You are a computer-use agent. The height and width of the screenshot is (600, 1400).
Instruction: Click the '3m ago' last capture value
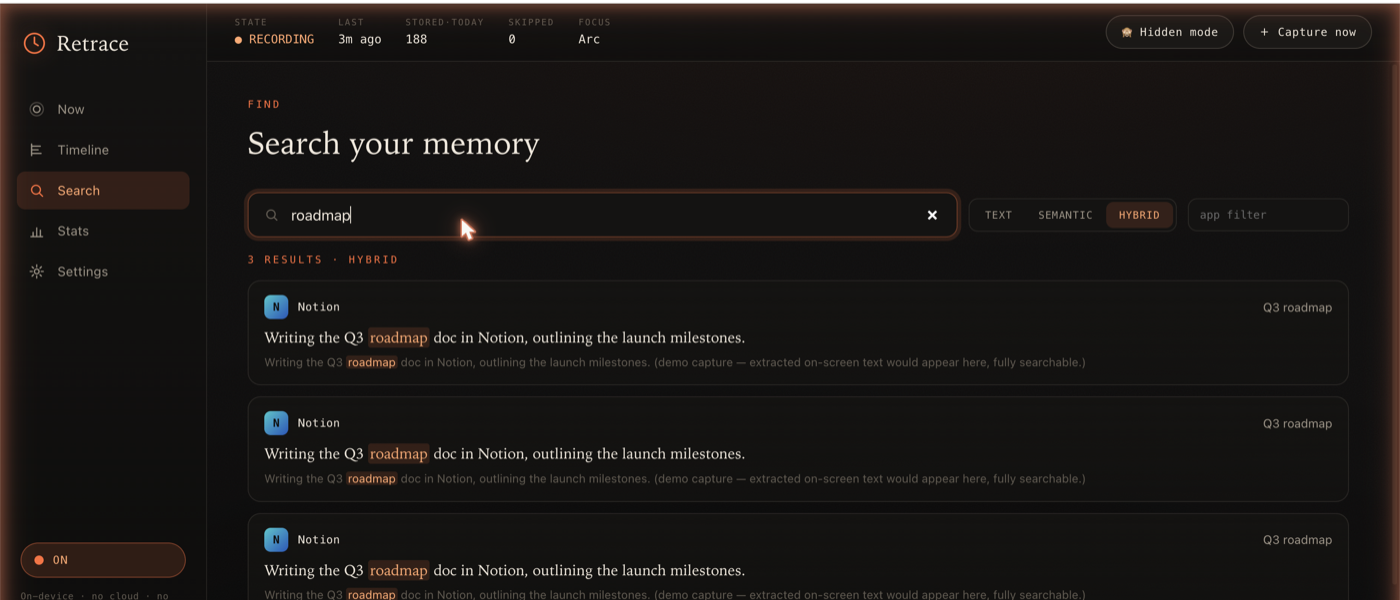(x=360, y=40)
